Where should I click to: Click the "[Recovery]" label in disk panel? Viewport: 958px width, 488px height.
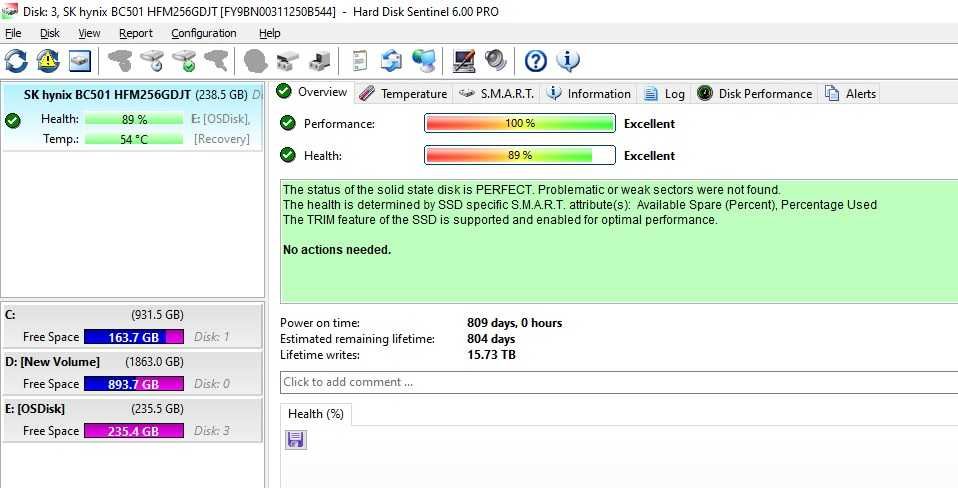(222, 139)
